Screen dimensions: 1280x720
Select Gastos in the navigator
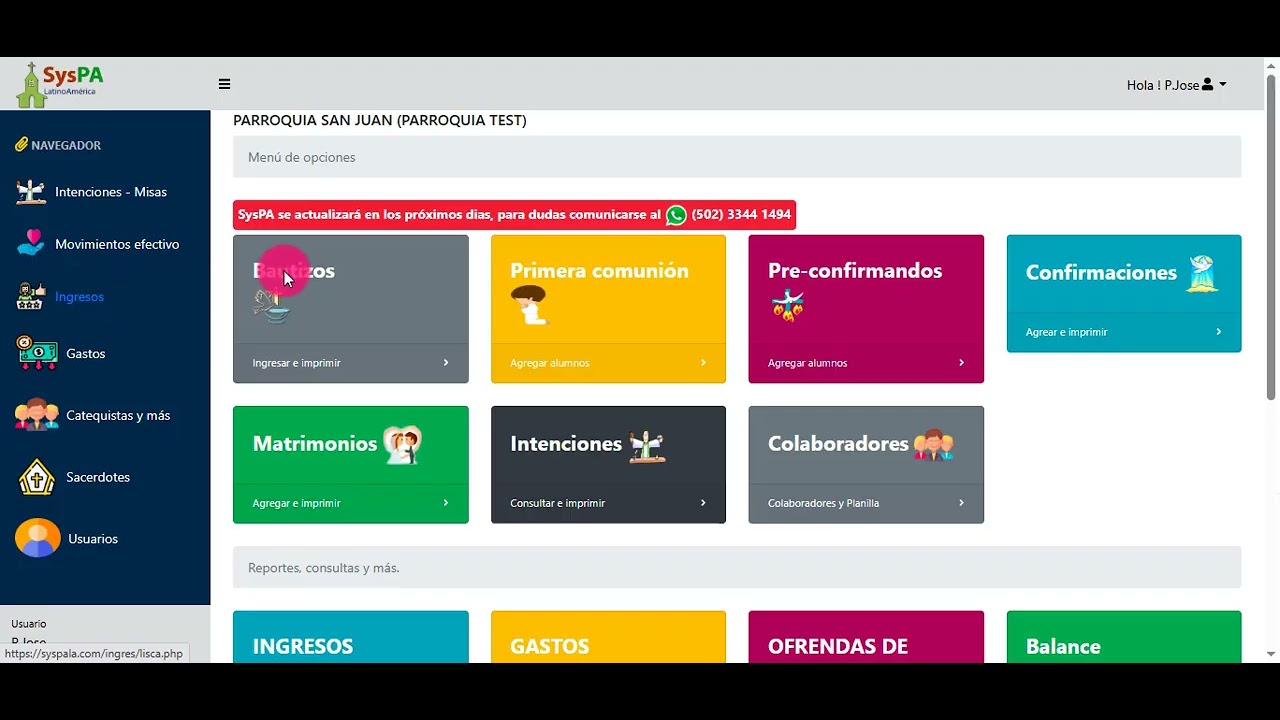(85, 353)
